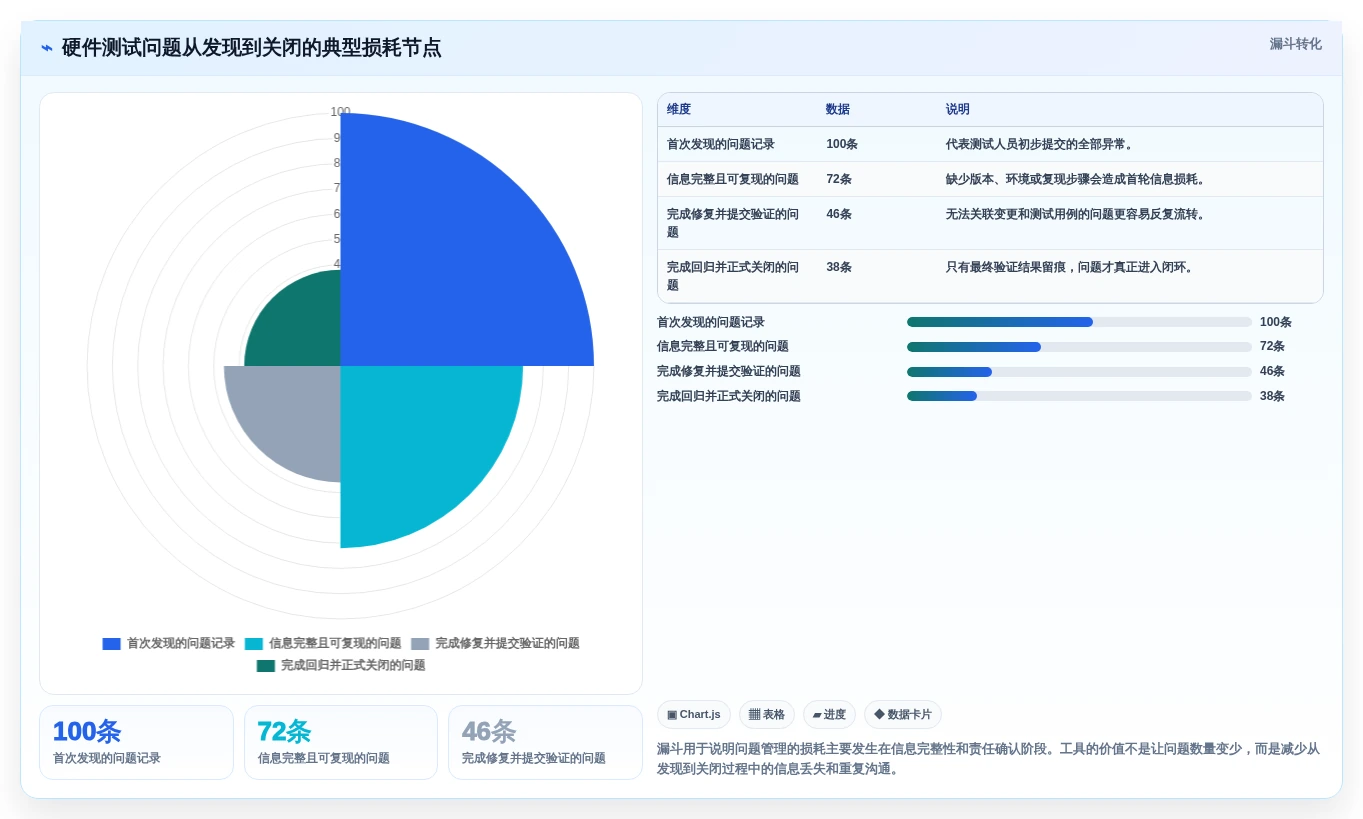Viewport: 1363px width, 819px height.
Task: Click the 100 radial axis label
Action: click(340, 112)
